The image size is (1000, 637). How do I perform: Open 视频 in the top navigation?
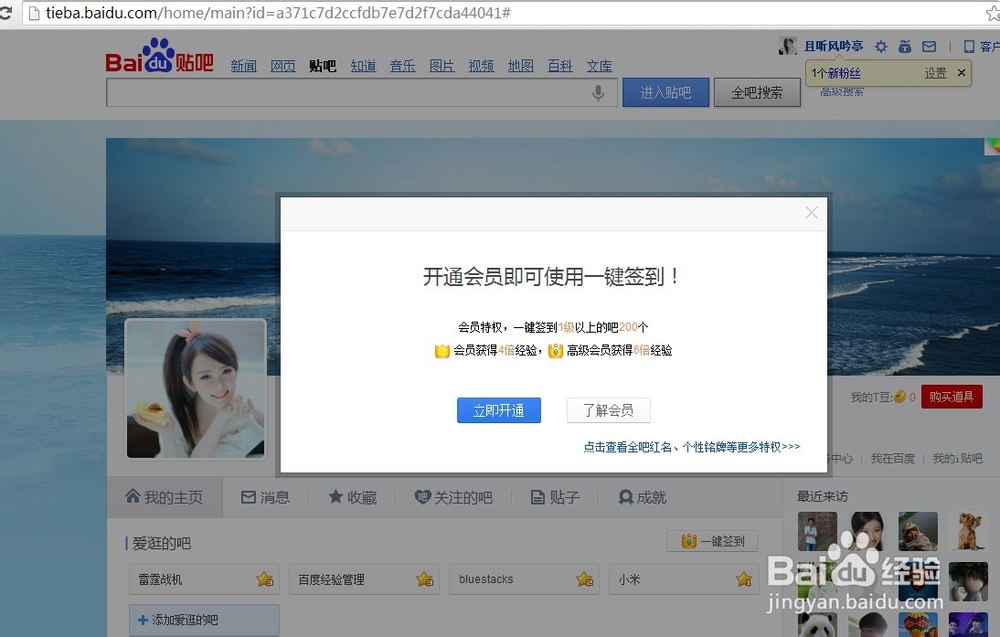coord(482,66)
